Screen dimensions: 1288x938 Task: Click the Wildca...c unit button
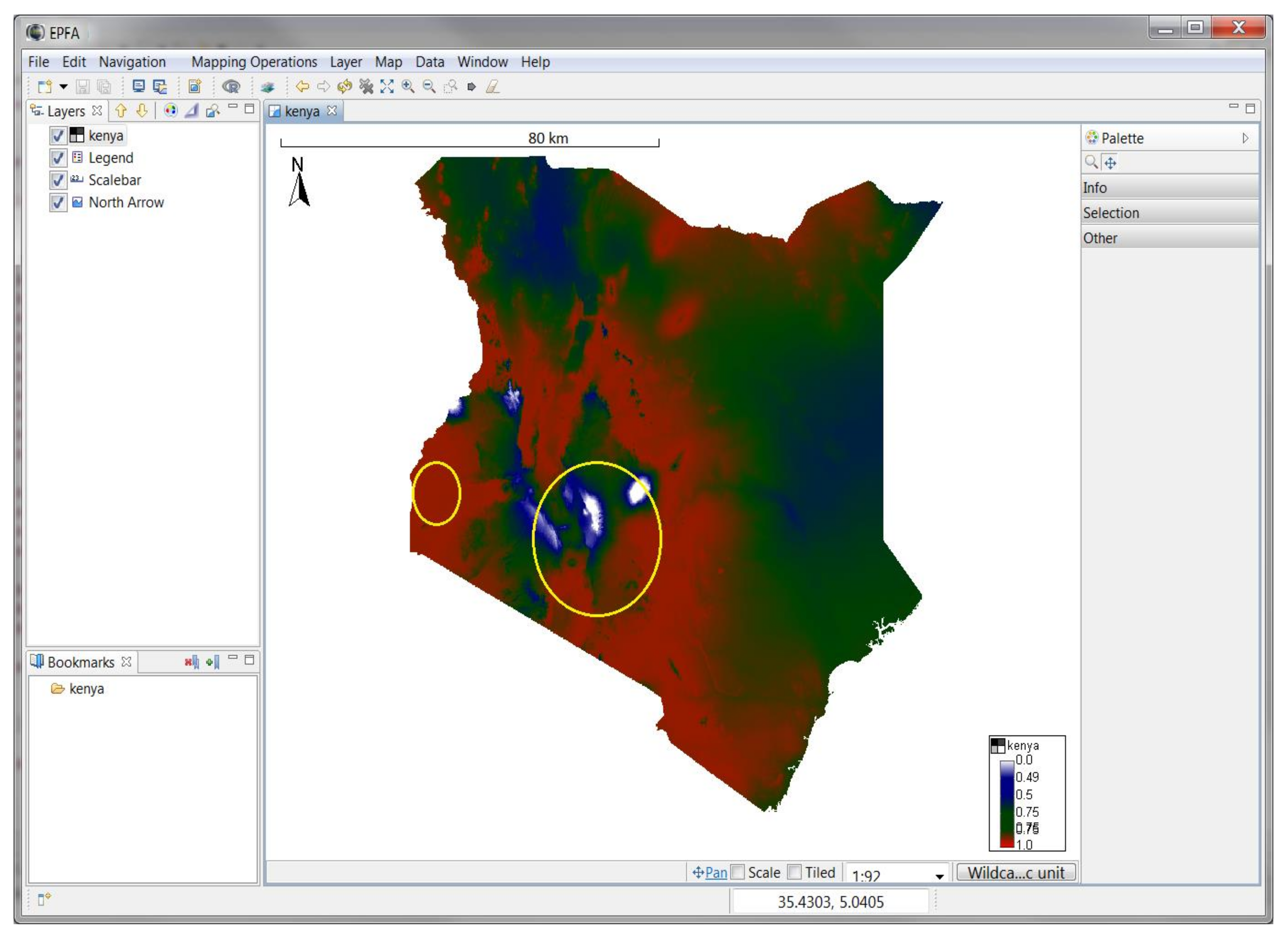point(1016,872)
